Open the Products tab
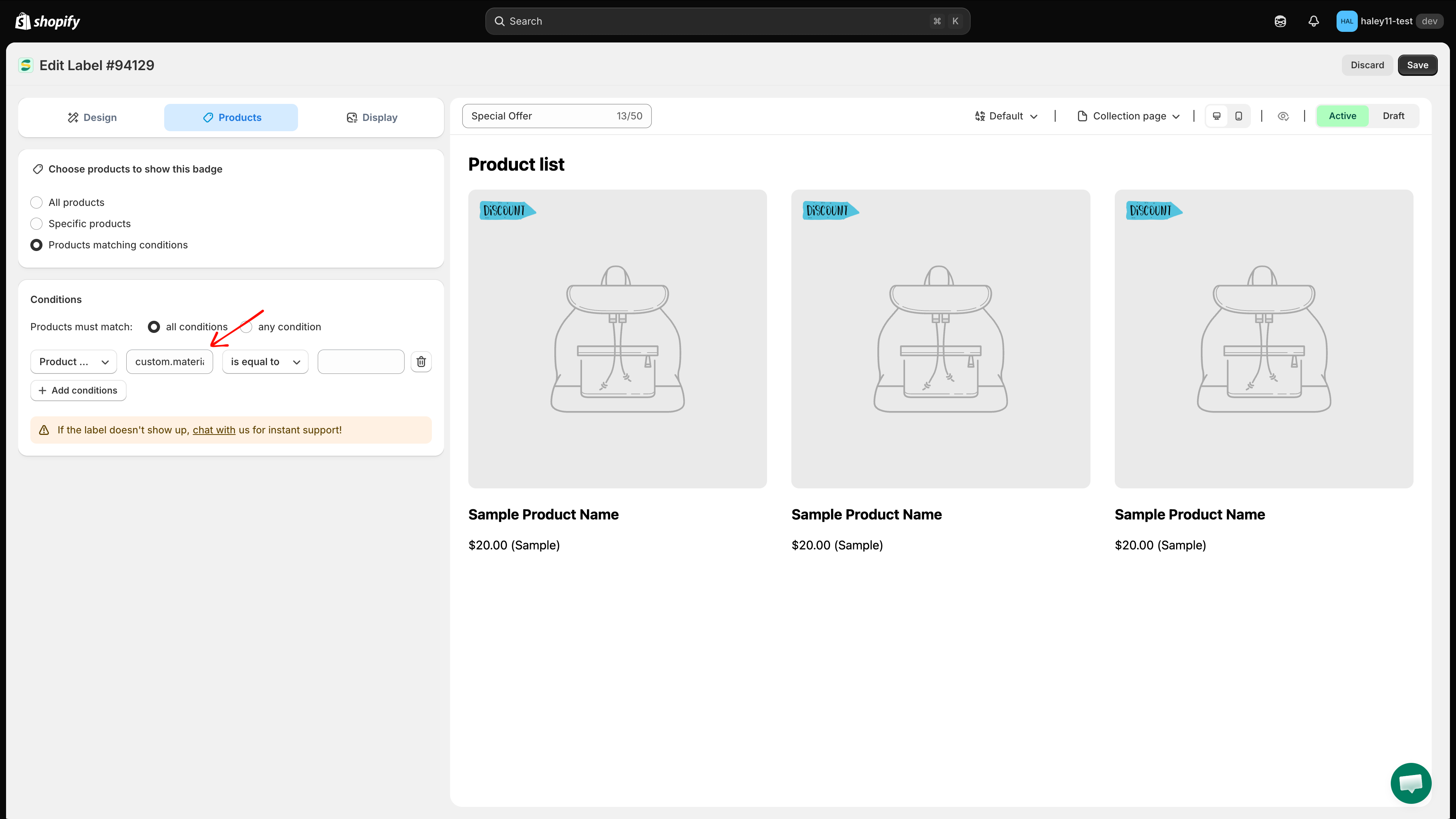The height and width of the screenshot is (819, 1456). (x=231, y=118)
